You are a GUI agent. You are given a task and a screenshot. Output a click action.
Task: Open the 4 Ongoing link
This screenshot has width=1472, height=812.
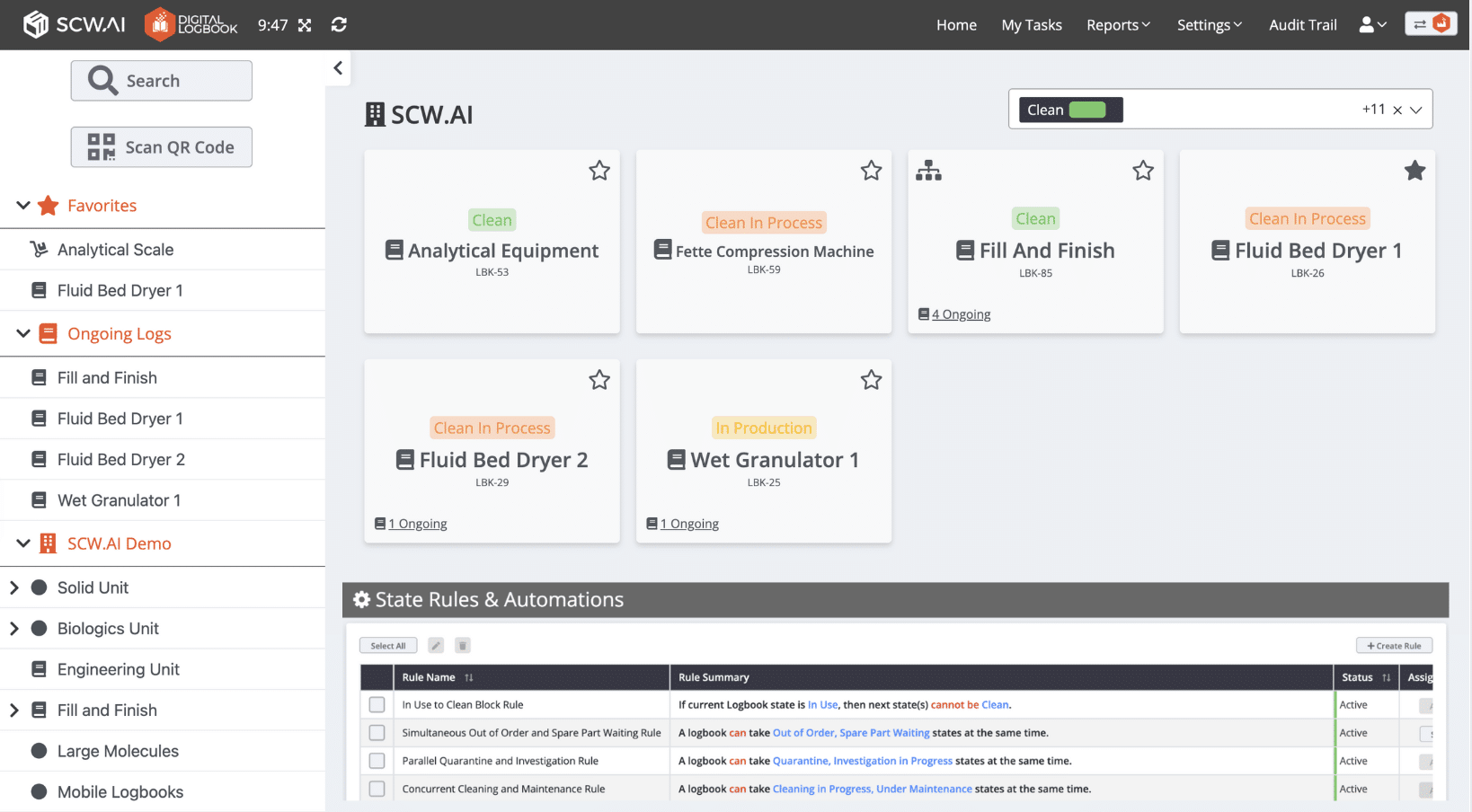click(961, 314)
